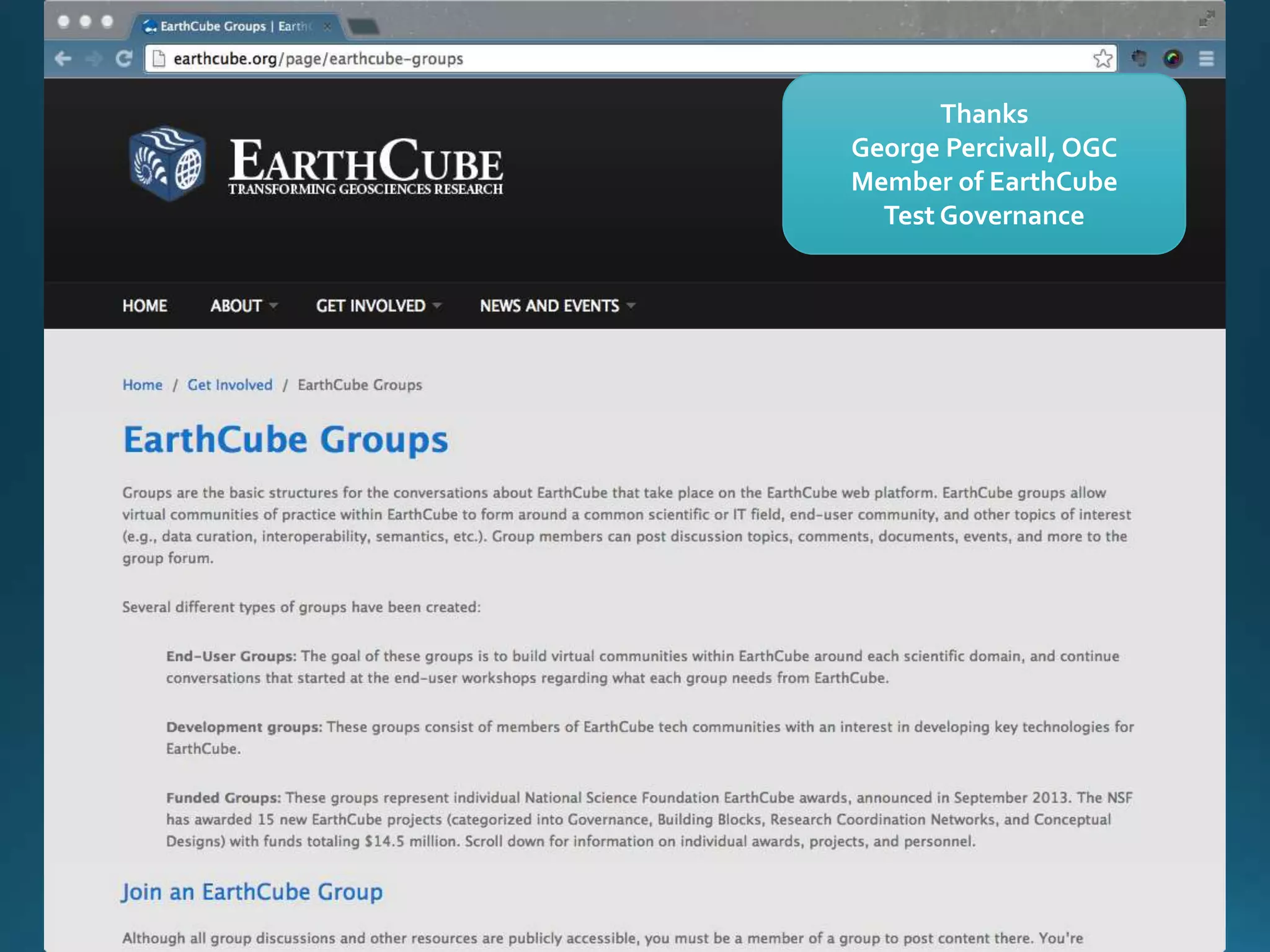Click the window zoom dot

tap(107, 22)
